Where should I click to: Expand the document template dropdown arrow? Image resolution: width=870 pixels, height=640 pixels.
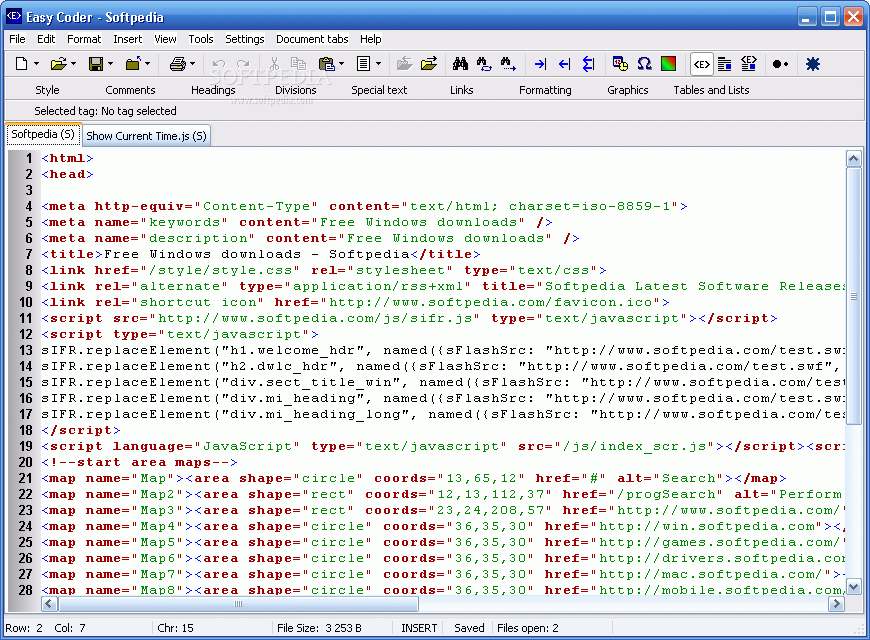click(x=378, y=64)
